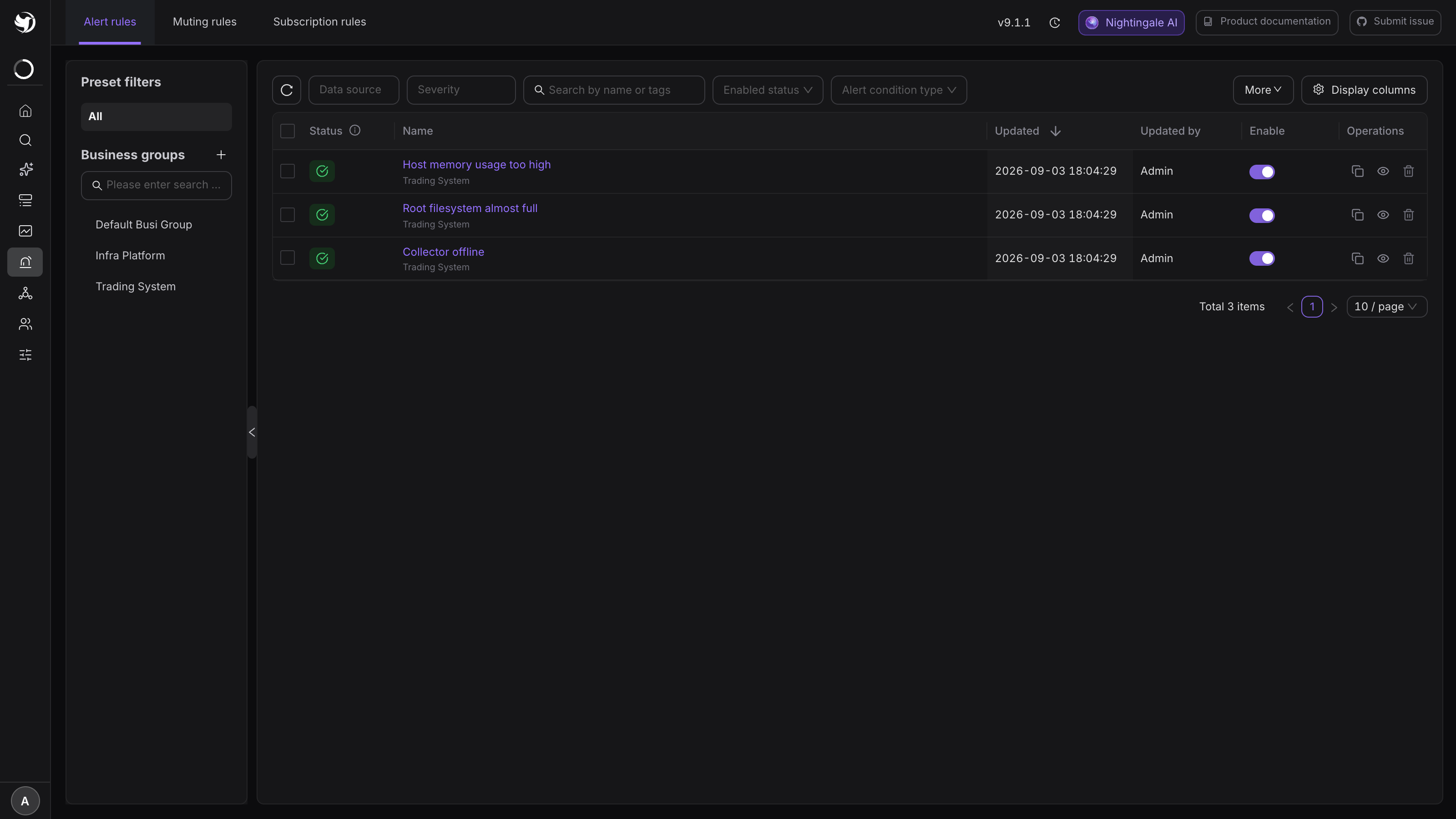Disable the Collector offline rule toggle
The height and width of the screenshot is (819, 1456).
tap(1262, 258)
